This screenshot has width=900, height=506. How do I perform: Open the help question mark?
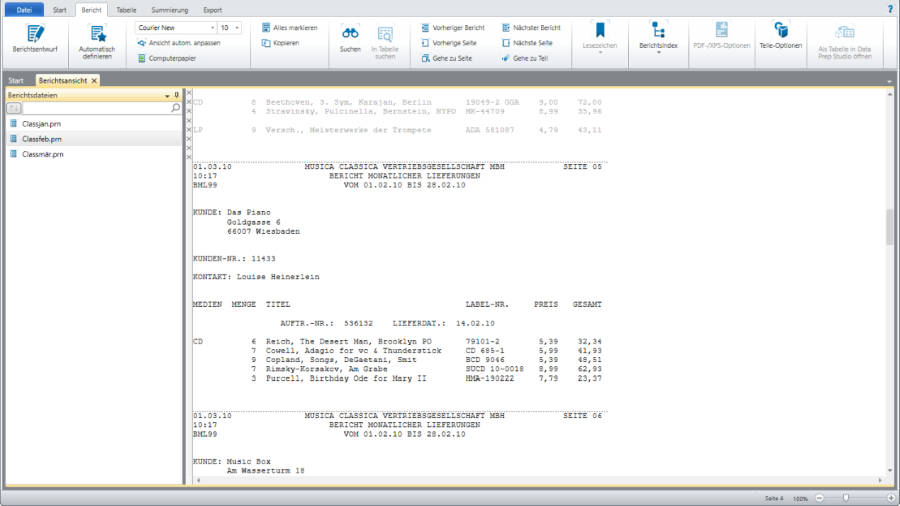890,9
